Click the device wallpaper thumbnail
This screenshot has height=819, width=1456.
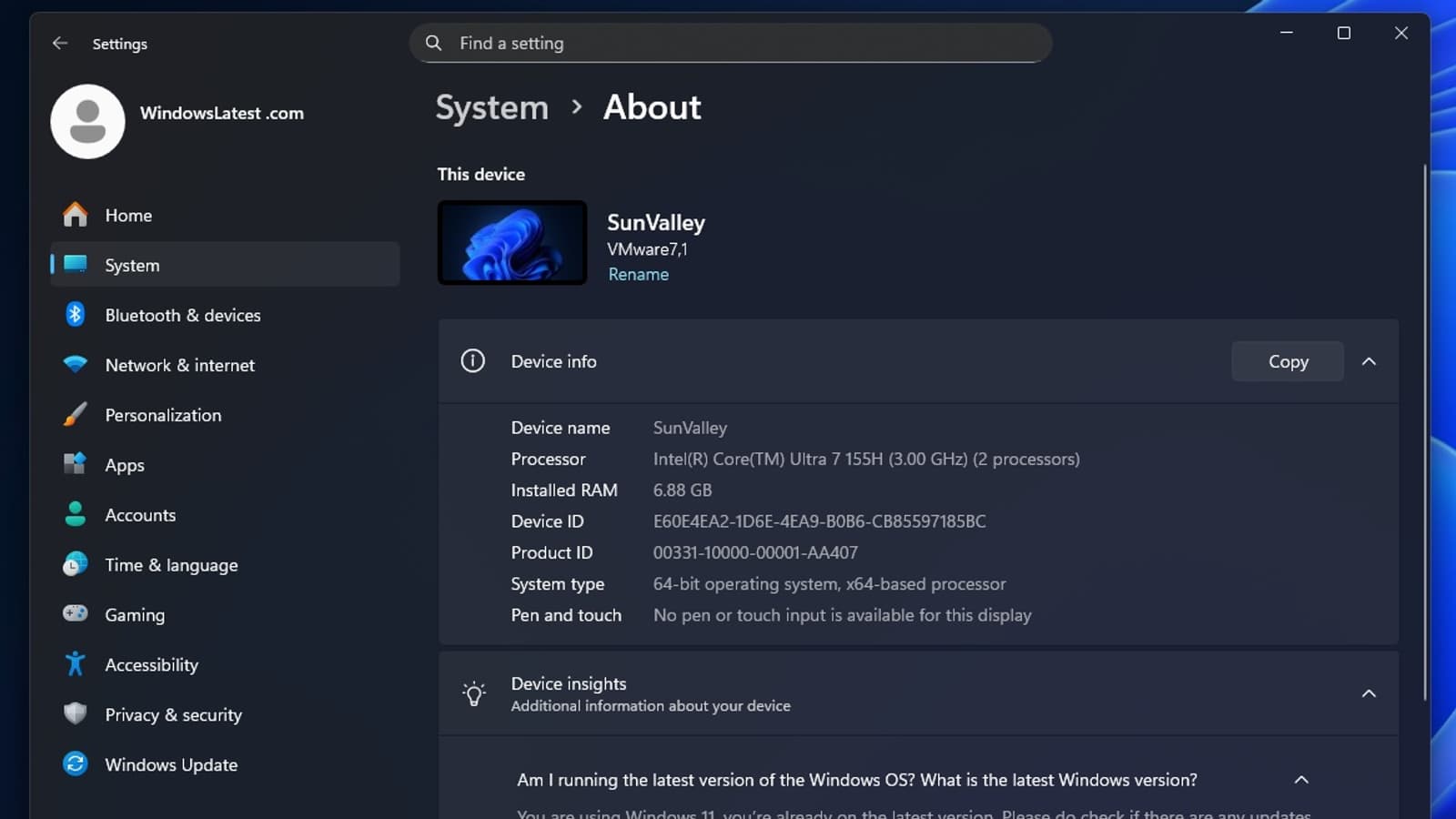512,243
